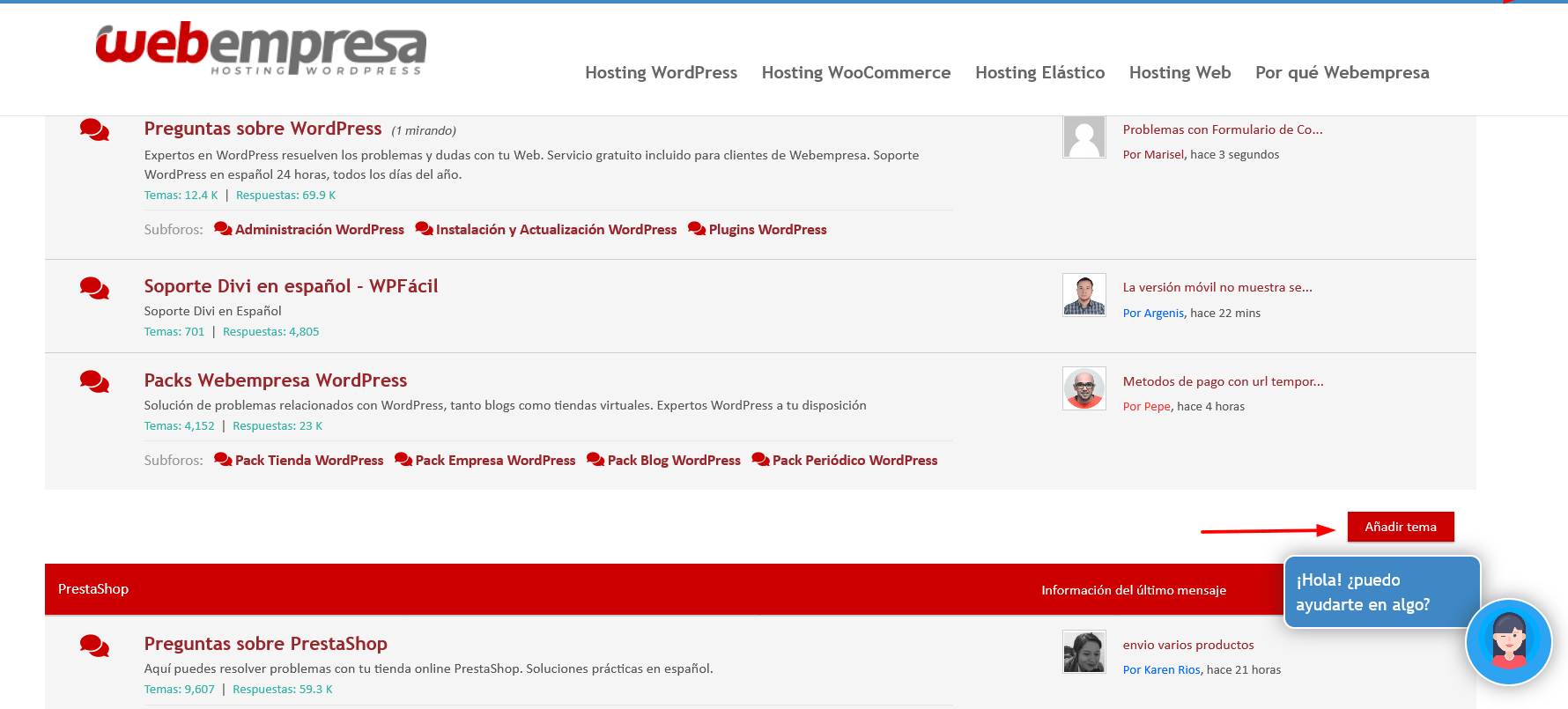Open the Webempresa logo home link
Viewport: 1568px width, 709px height.
[261, 48]
